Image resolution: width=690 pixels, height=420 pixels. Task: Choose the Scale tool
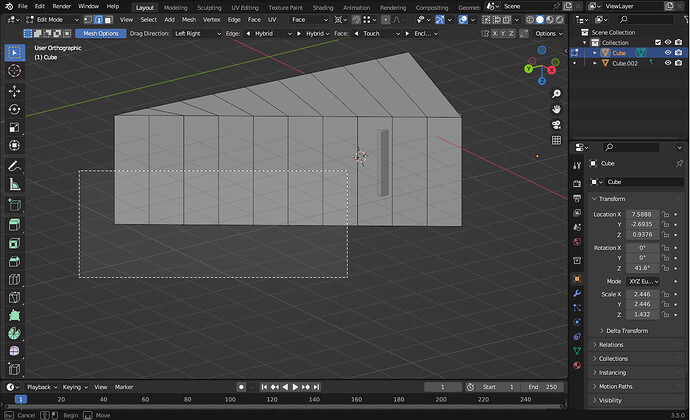coord(15,128)
